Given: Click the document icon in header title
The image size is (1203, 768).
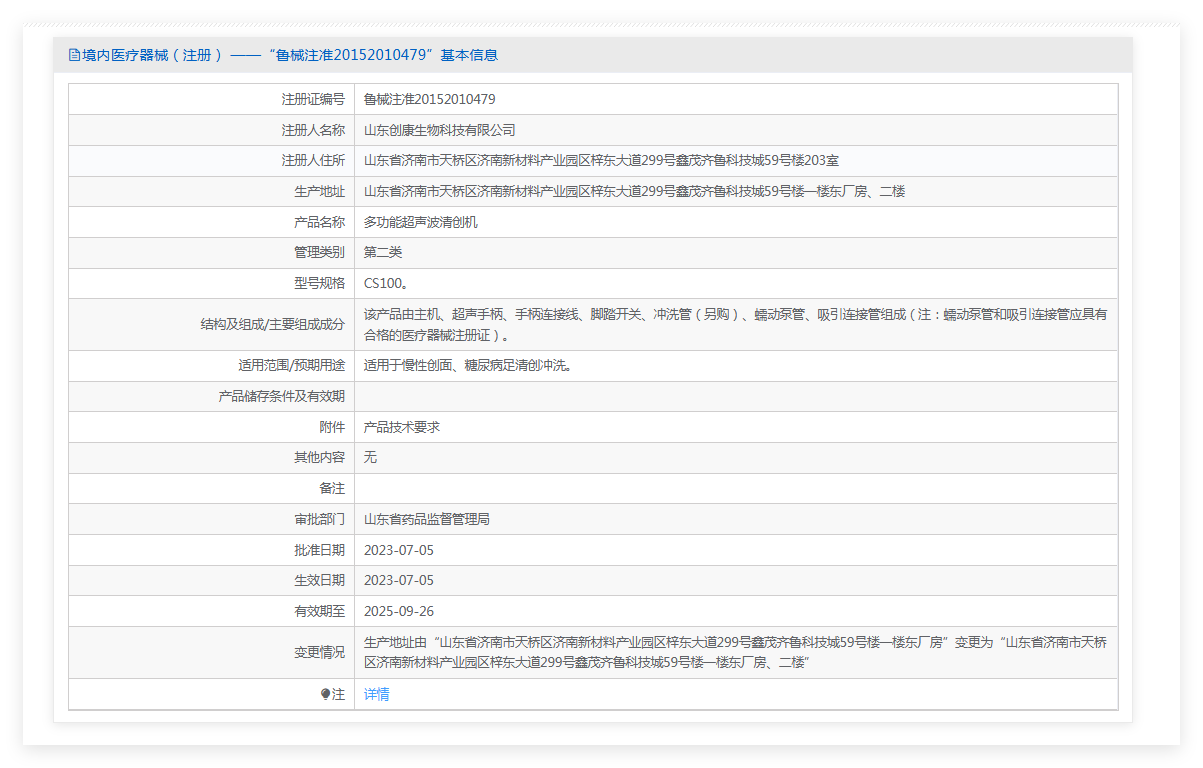Looking at the screenshot, I should [74, 55].
